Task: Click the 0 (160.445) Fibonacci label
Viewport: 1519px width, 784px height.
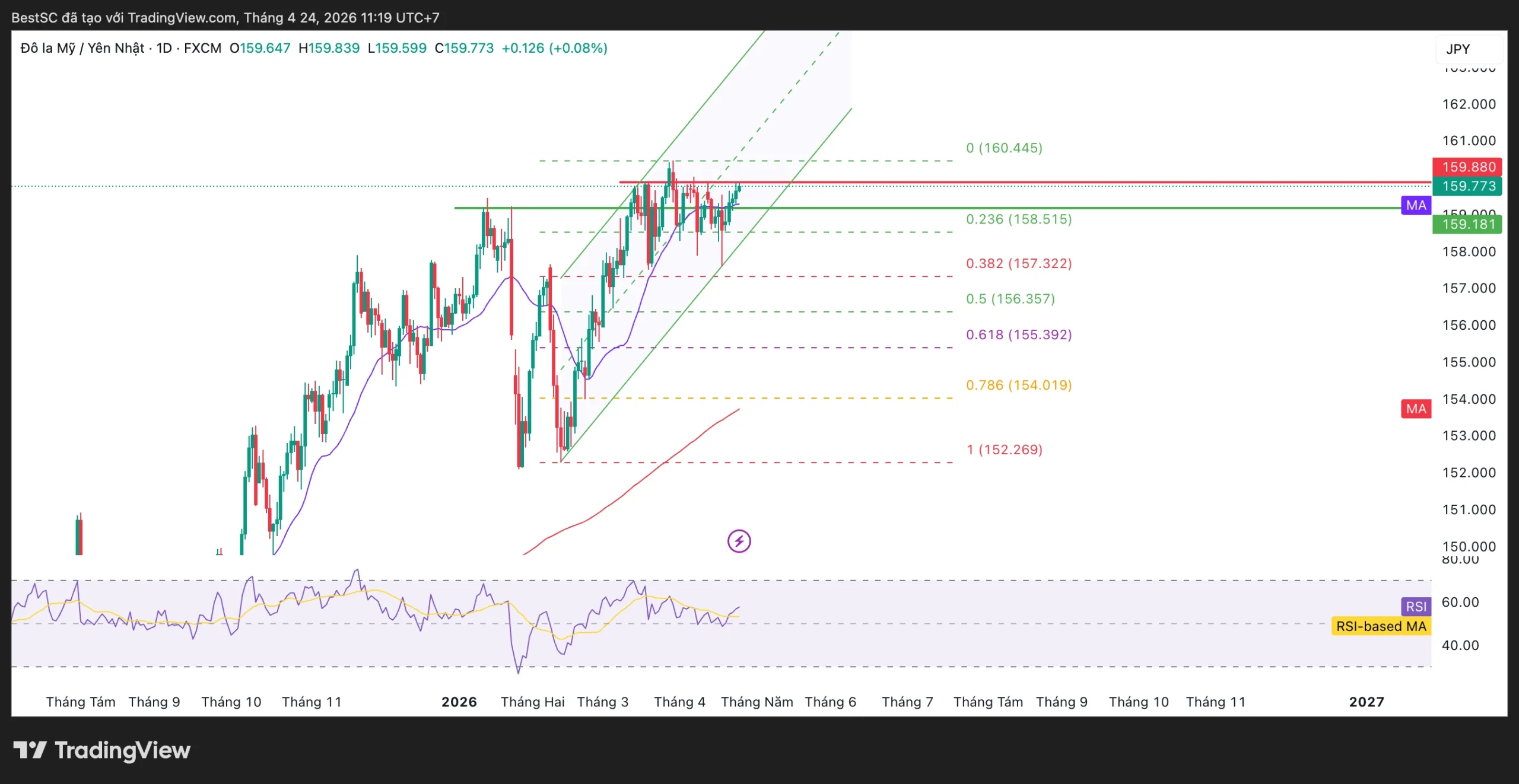Action: (x=1004, y=148)
